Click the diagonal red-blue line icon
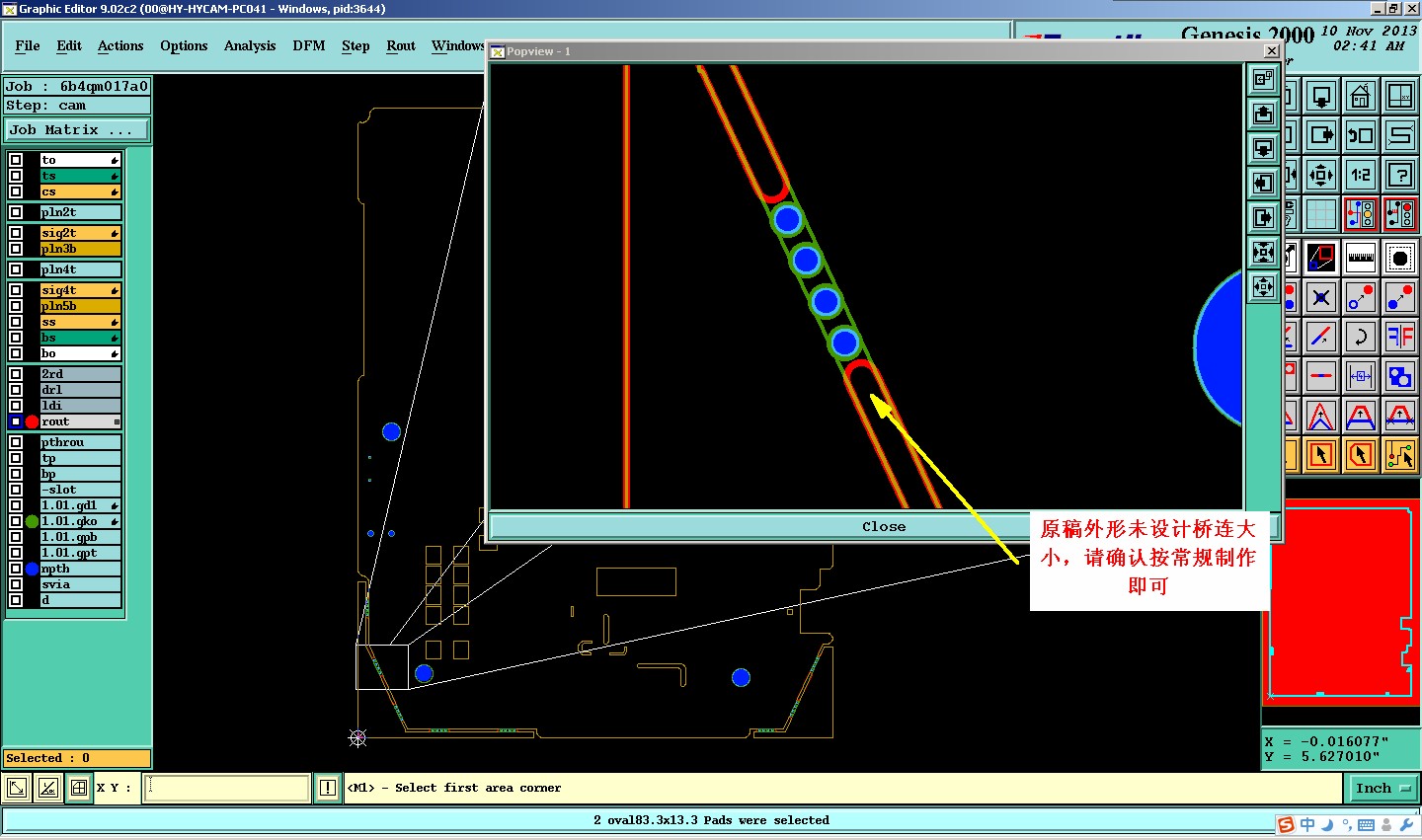This screenshot has width=1422, height=840. click(1321, 337)
